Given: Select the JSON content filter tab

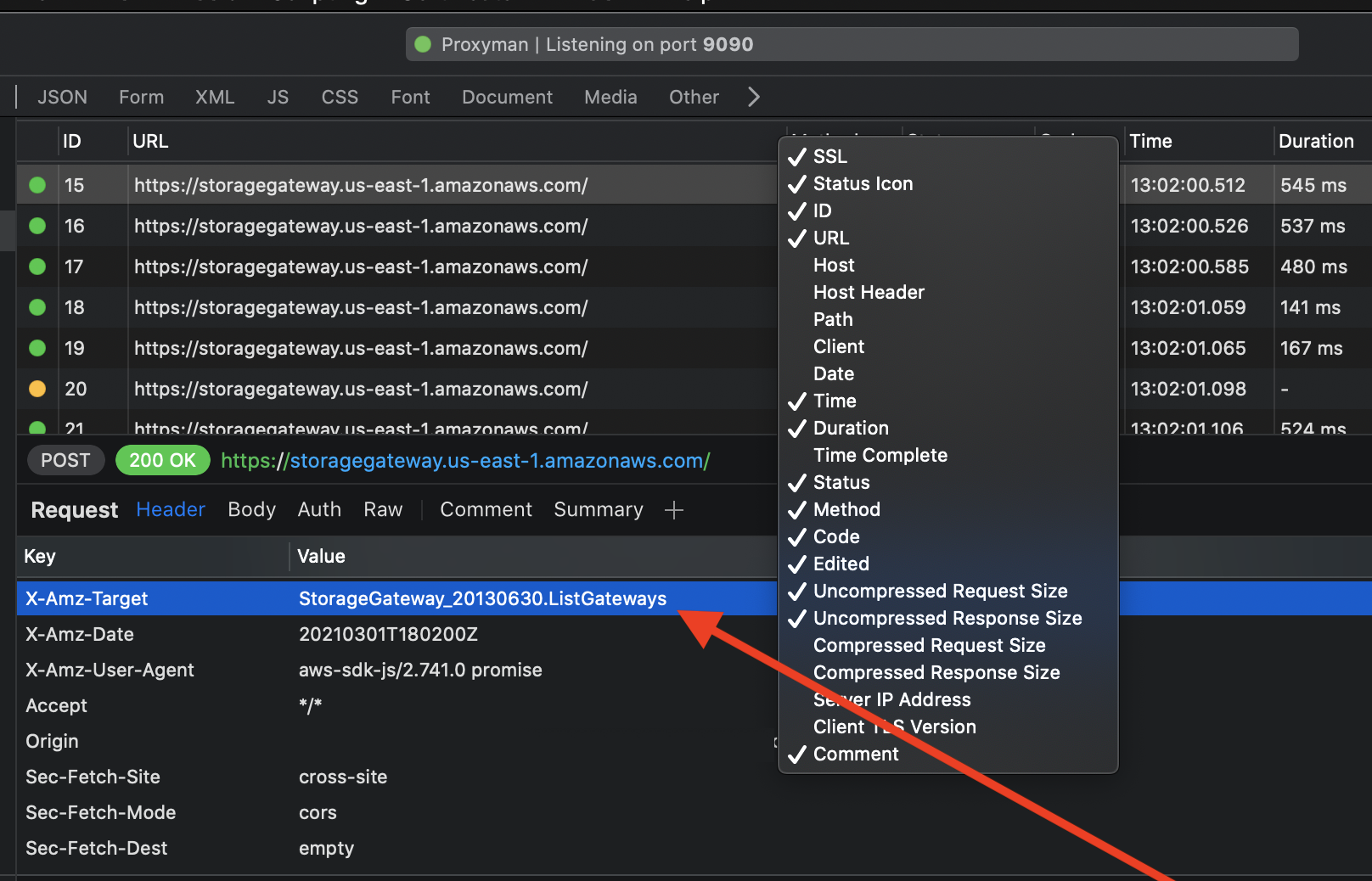Looking at the screenshot, I should (x=62, y=97).
